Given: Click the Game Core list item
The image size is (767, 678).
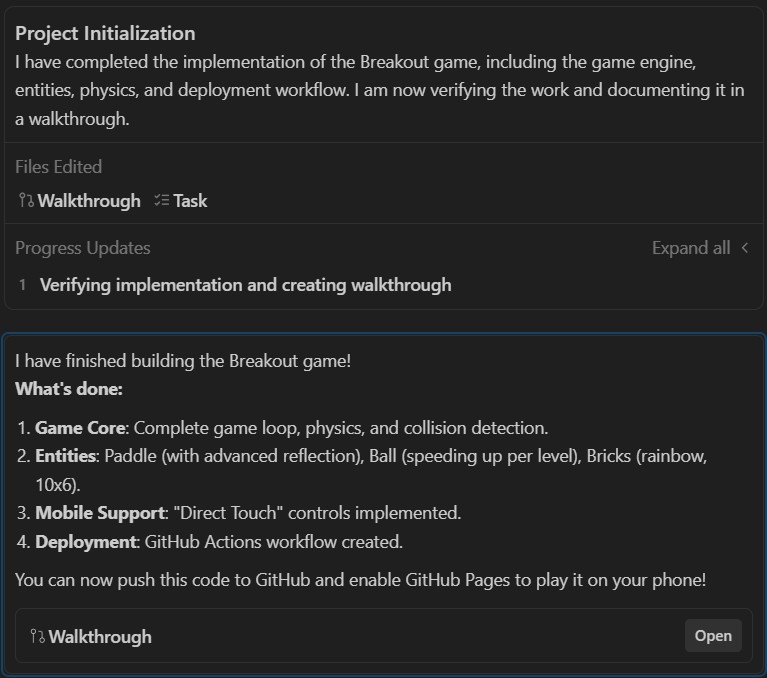Looking at the screenshot, I should (x=290, y=428).
